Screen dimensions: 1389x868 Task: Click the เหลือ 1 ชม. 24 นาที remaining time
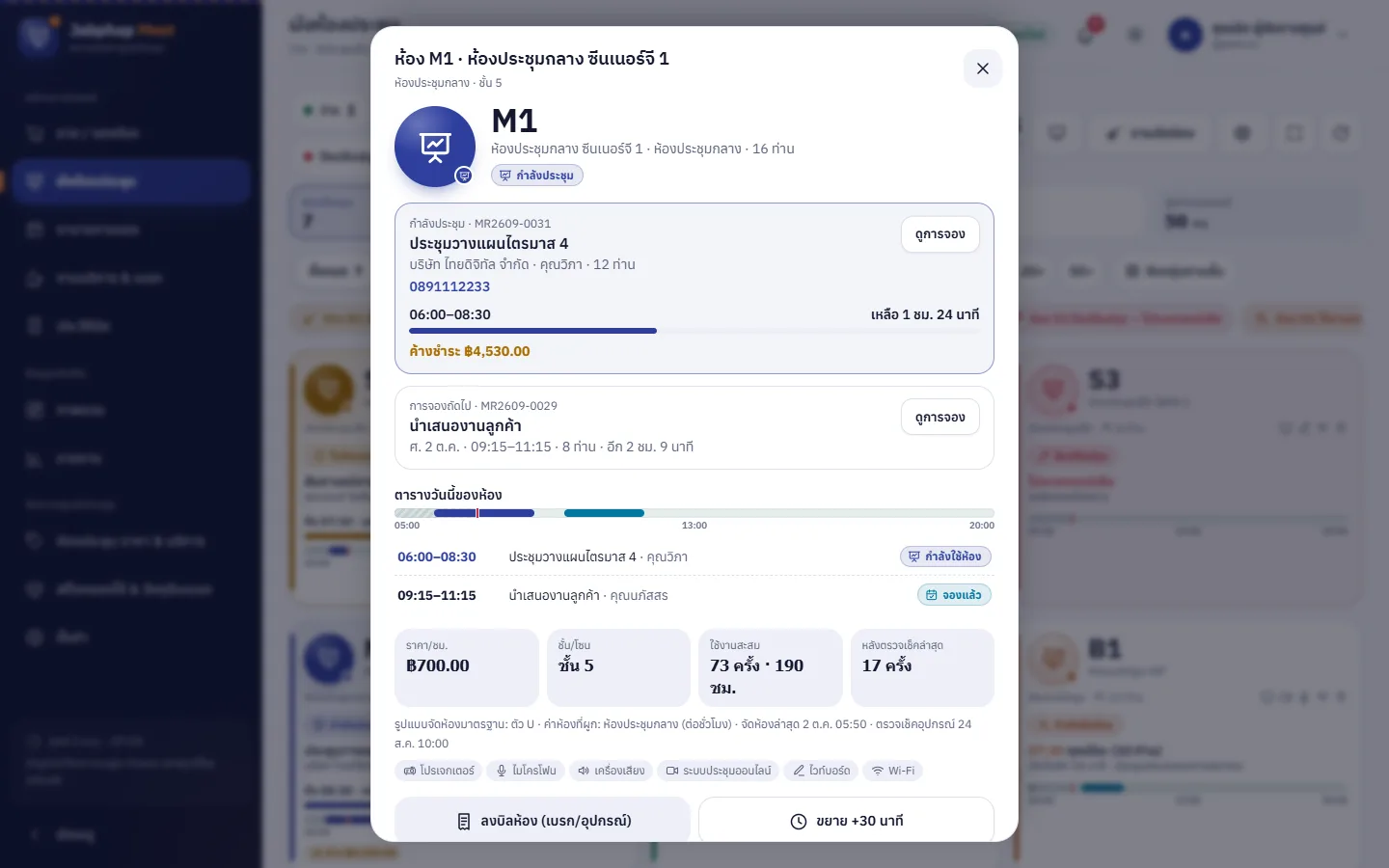coord(925,314)
